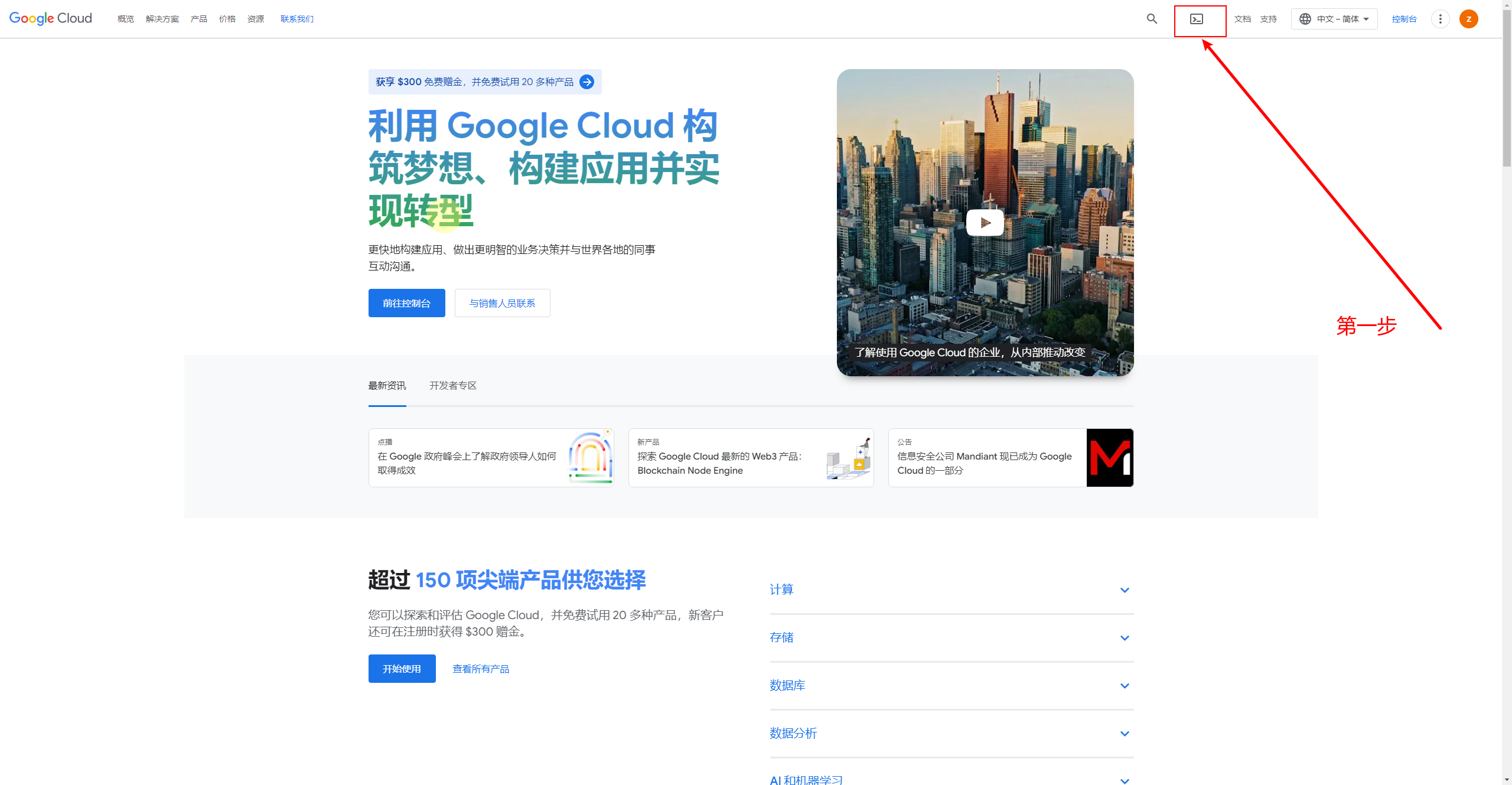This screenshot has height=785, width=1512.
Task: Click arrow icon in $300 promo banner
Action: (x=586, y=82)
